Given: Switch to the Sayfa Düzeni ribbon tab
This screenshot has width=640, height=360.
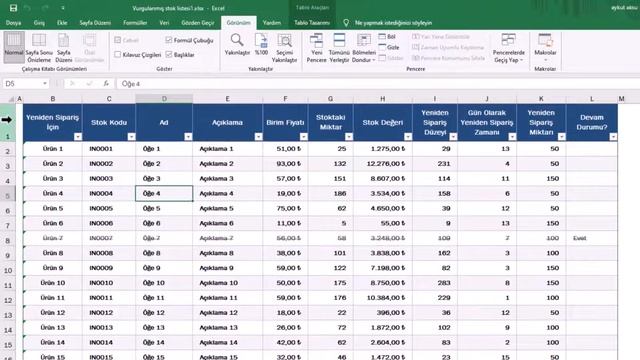Looking at the screenshot, I should 95,23.
